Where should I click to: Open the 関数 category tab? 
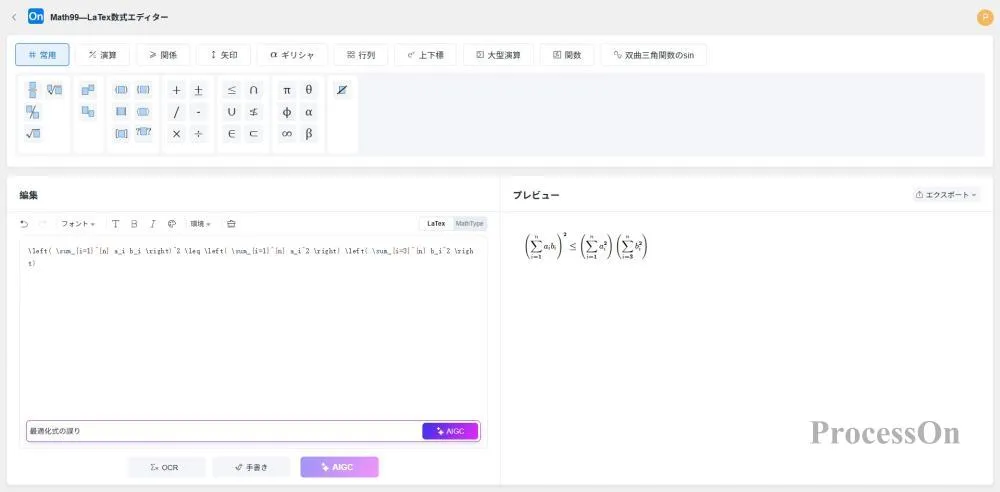click(x=567, y=55)
